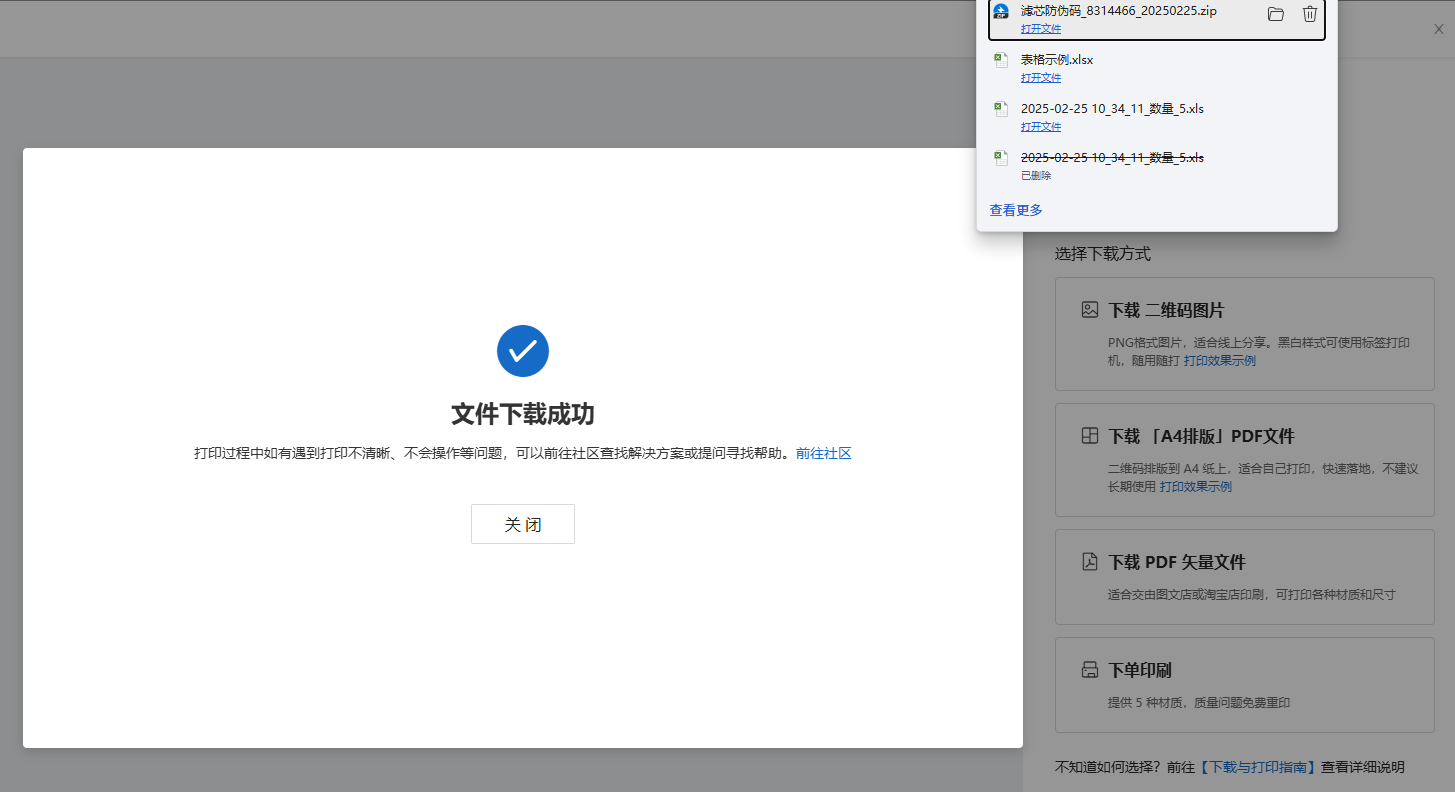Viewport: 1455px width, 792px height.
Task: Click the struck-through deleted xls file name
Action: (x=1112, y=158)
